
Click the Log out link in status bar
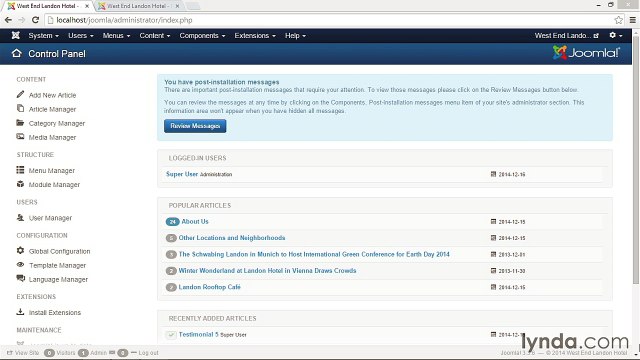148,353
